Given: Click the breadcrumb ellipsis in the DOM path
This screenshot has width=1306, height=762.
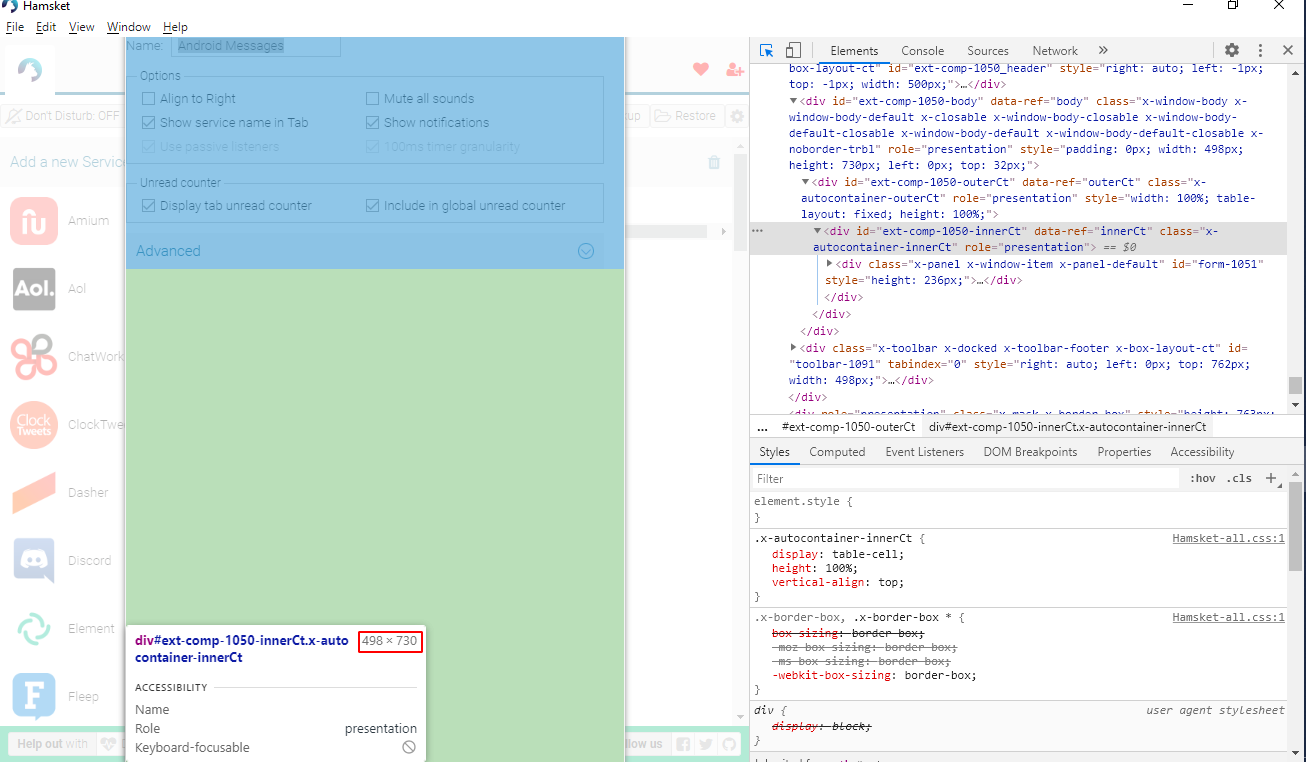Looking at the screenshot, I should 763,427.
